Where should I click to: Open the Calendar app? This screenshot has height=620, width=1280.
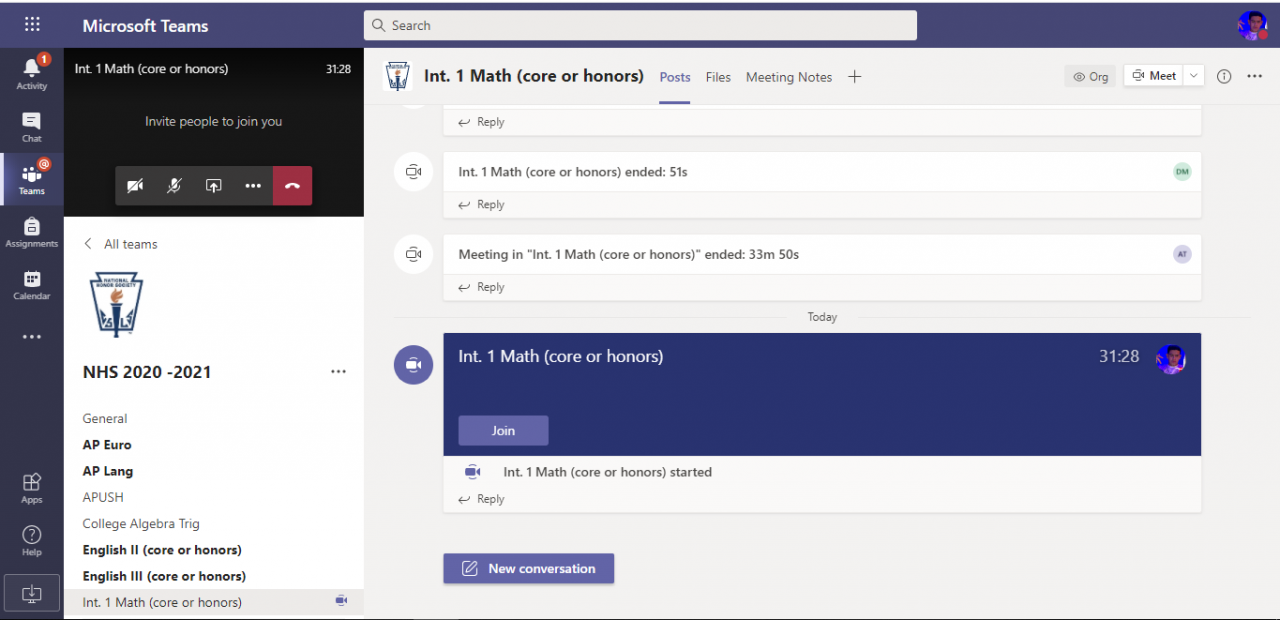pos(32,285)
